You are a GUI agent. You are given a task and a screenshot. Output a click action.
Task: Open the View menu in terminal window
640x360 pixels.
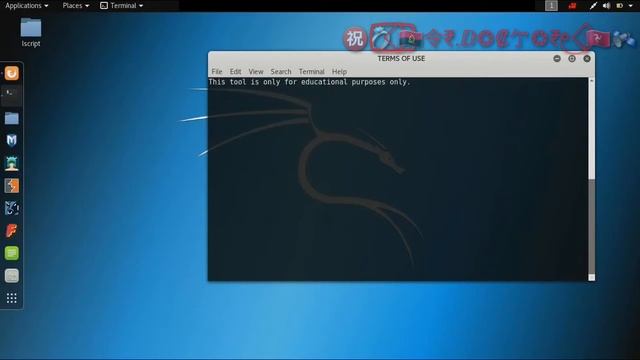tap(256, 71)
